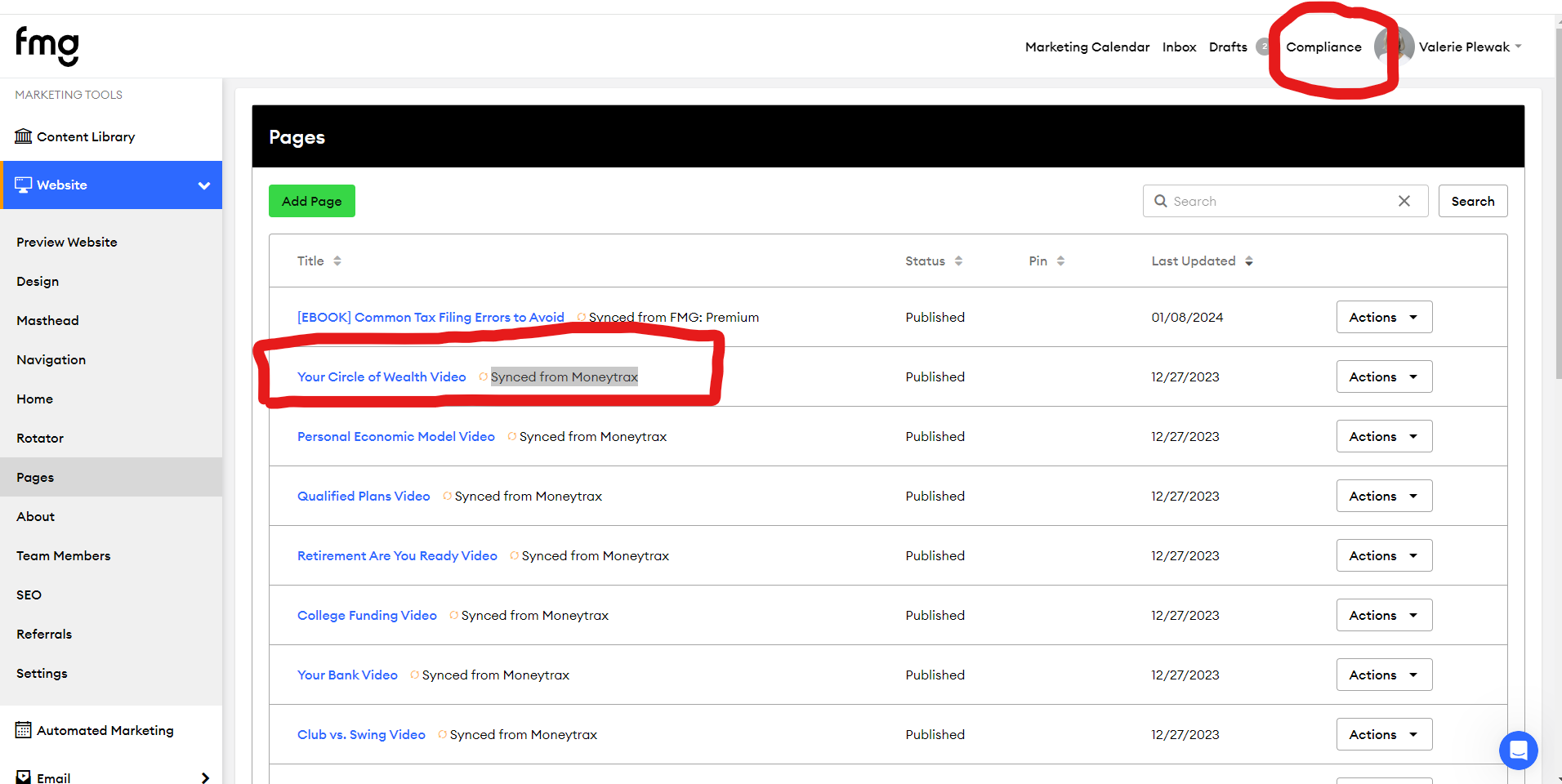Open the About sidebar item
Image resolution: width=1562 pixels, height=784 pixels.
point(35,516)
